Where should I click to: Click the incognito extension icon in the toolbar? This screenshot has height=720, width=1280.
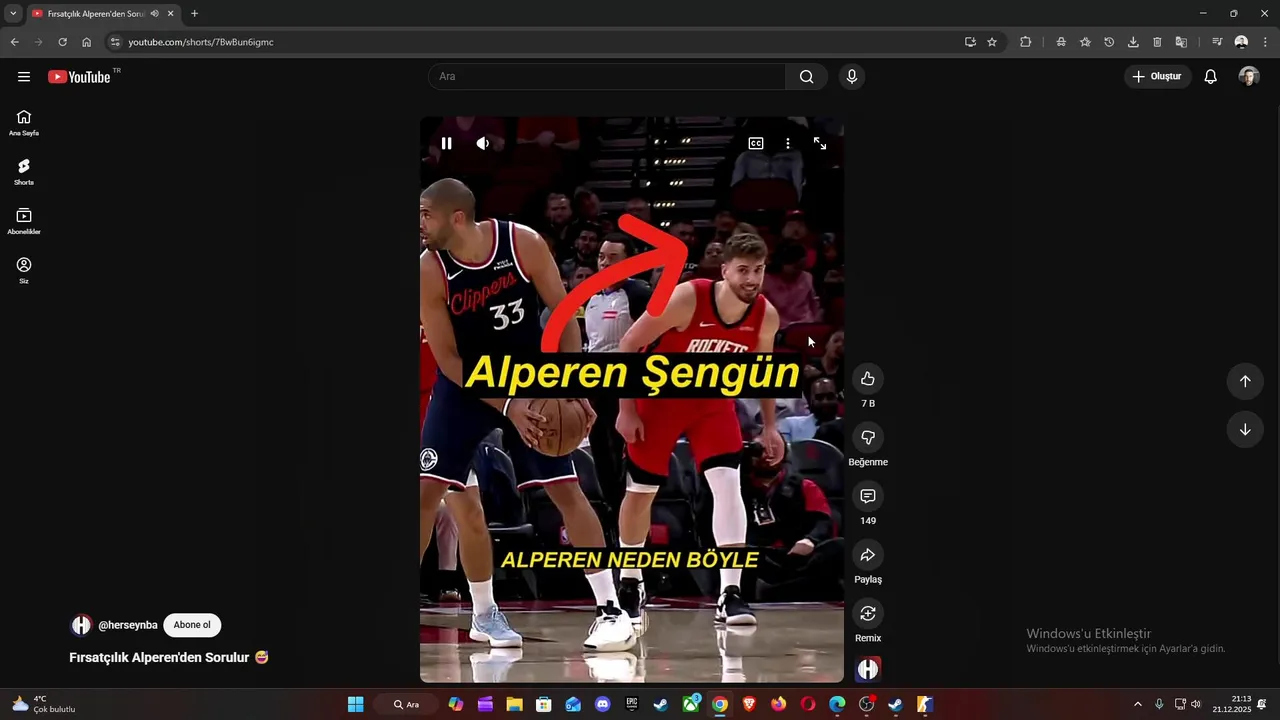pyautogui.click(x=1061, y=42)
